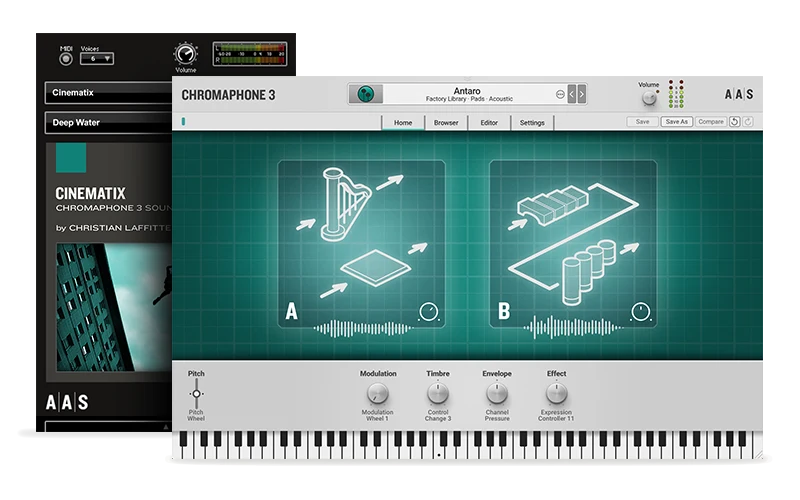Go to previous preset with left arrow
Viewport: 800px width, 500px height.
pos(571,94)
